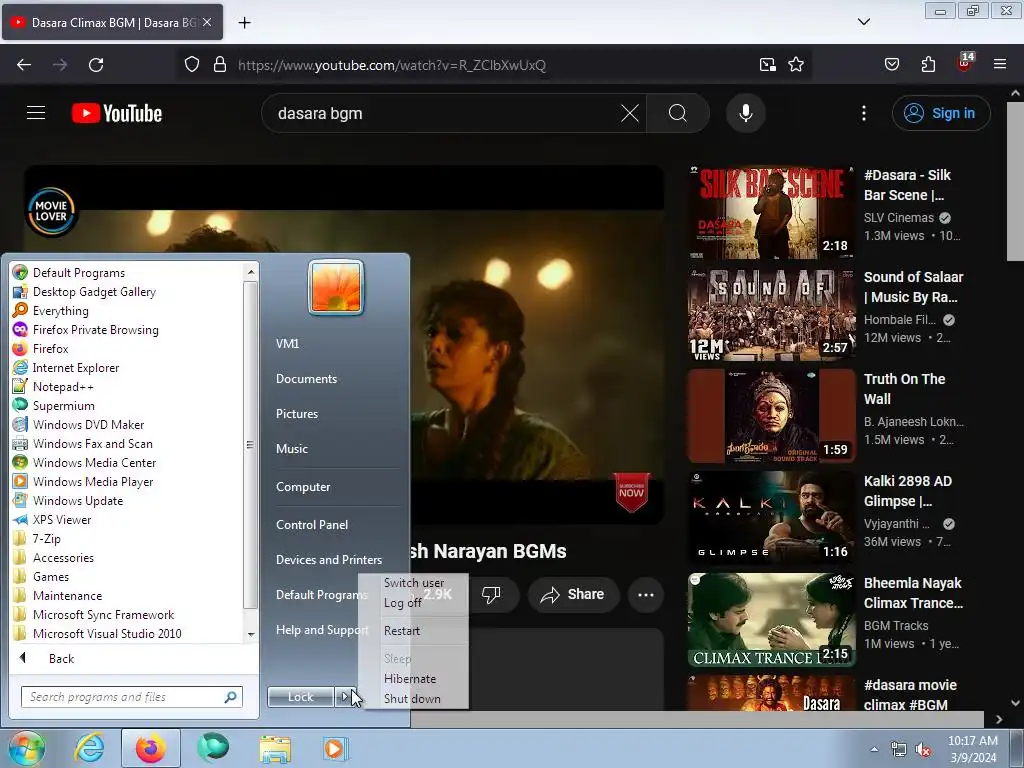Open the Firefox application menu
This screenshot has width=1024, height=768.
click(999, 65)
